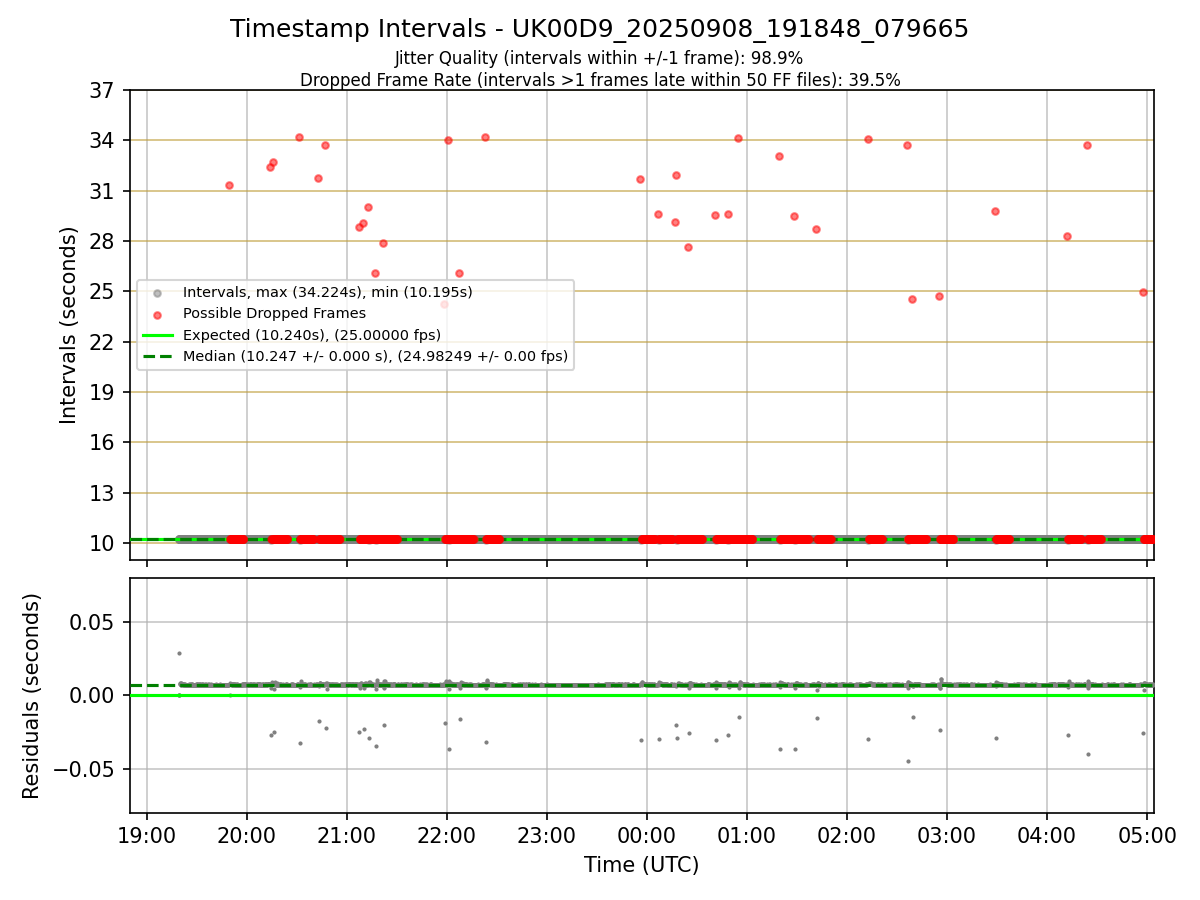The height and width of the screenshot is (900, 1200).
Task: Click the "22:00" x-axis tick label
Action: pos(447,834)
